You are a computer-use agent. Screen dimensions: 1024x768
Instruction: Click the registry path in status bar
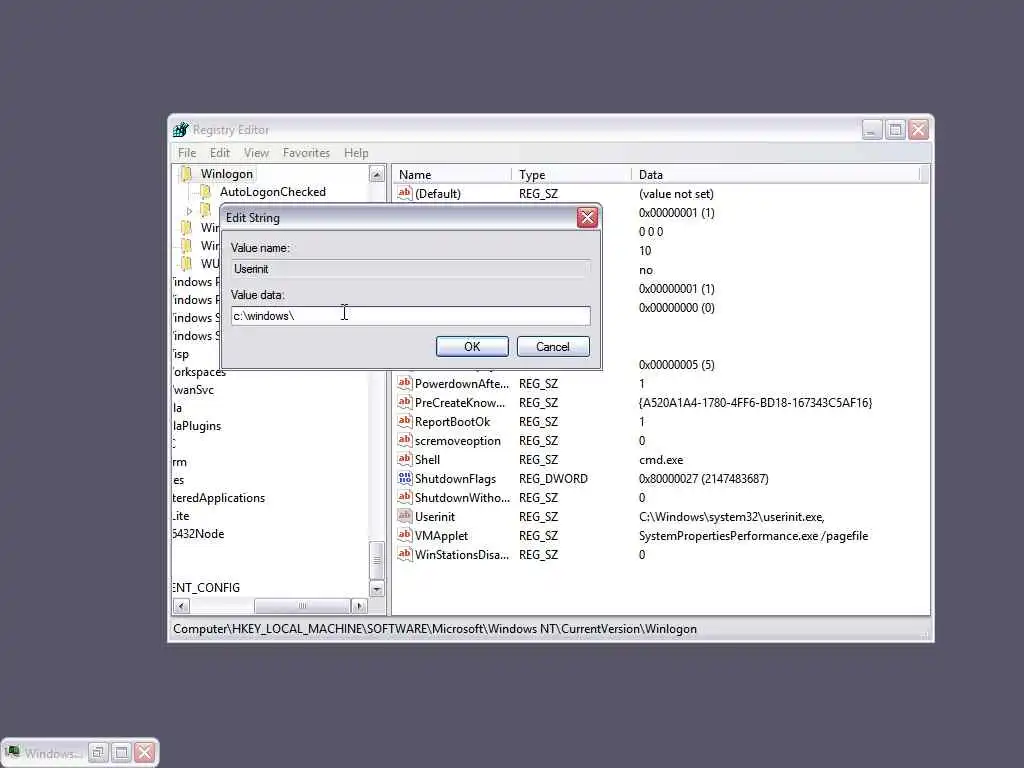pyautogui.click(x=435, y=629)
